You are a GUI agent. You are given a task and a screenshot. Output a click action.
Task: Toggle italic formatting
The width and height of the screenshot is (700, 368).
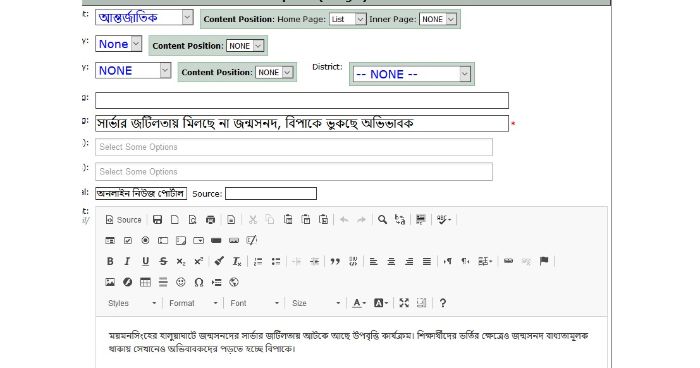(x=128, y=262)
